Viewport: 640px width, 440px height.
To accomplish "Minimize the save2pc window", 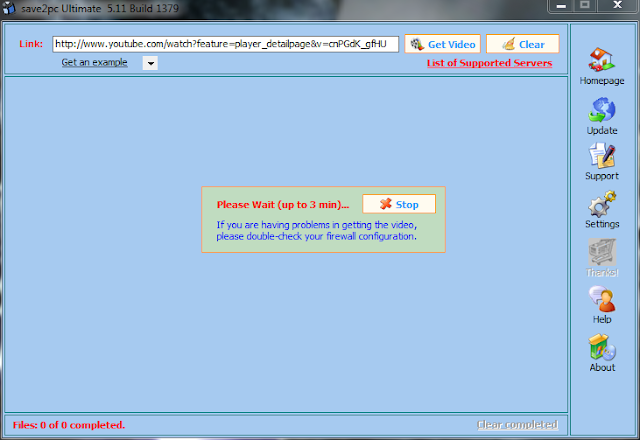I will click(x=561, y=6).
